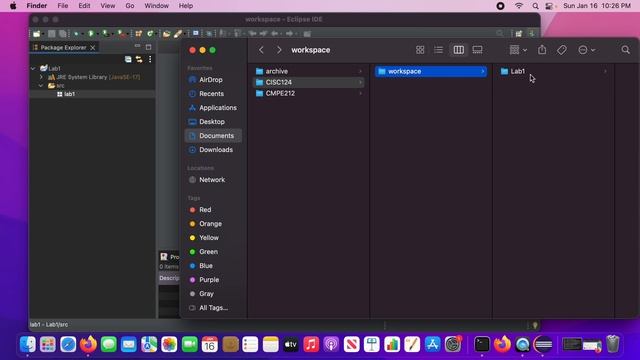The image size is (640, 360).
Task: Switch Finder to icon view
Action: click(x=420, y=50)
